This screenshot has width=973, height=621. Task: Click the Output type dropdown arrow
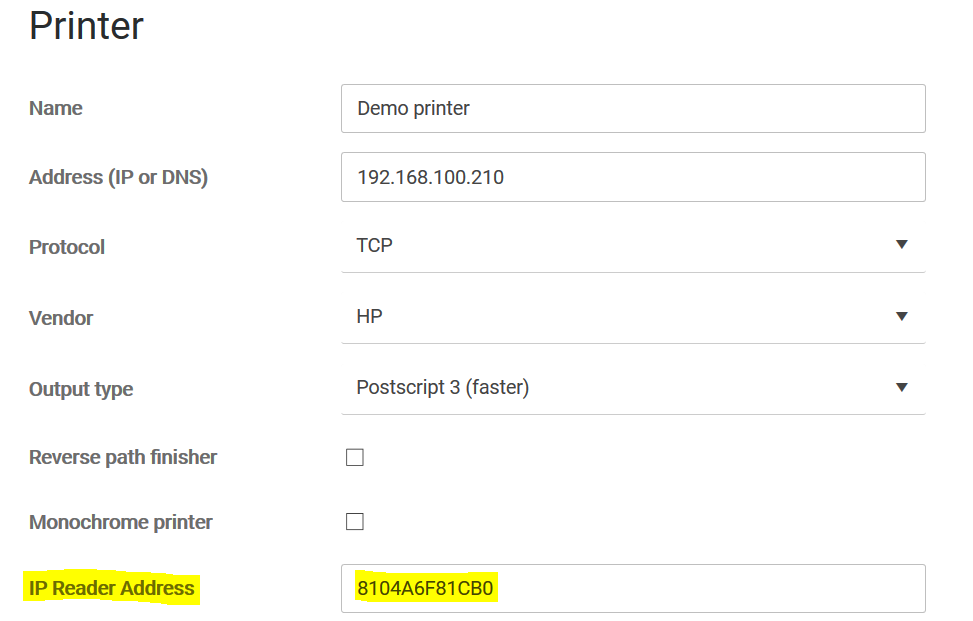pyautogui.click(x=901, y=387)
